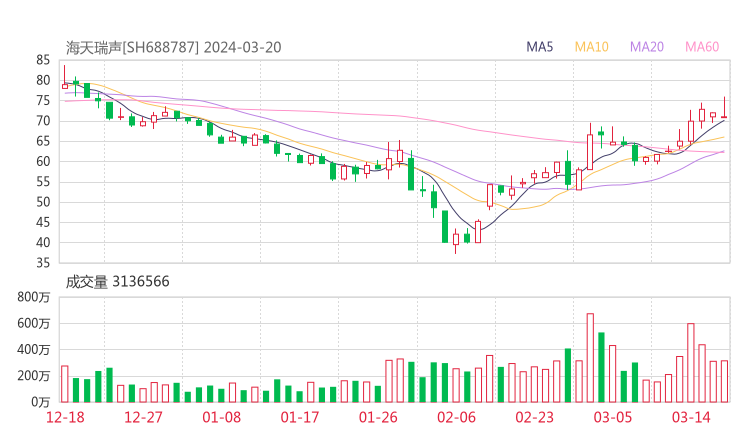Click the 01-08 date axis label
Image resolution: width=740 pixels, height=440 pixels.
[221, 417]
